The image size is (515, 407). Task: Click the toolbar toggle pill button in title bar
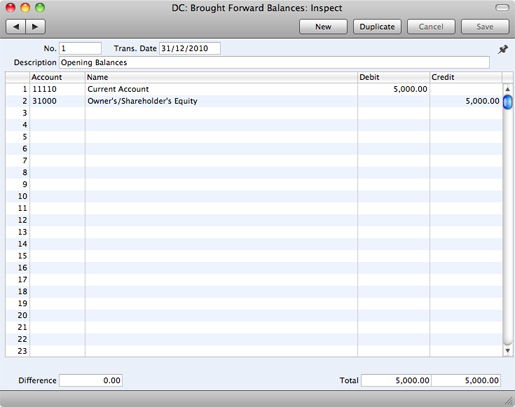[x=502, y=8]
